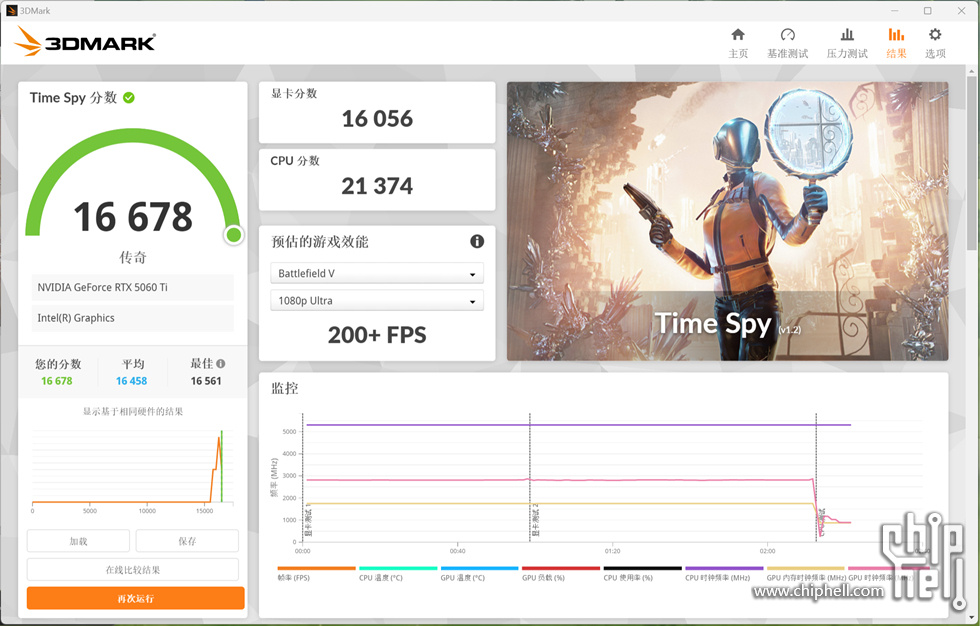
Task: Minimize the 3DMark window
Action: (x=894, y=11)
